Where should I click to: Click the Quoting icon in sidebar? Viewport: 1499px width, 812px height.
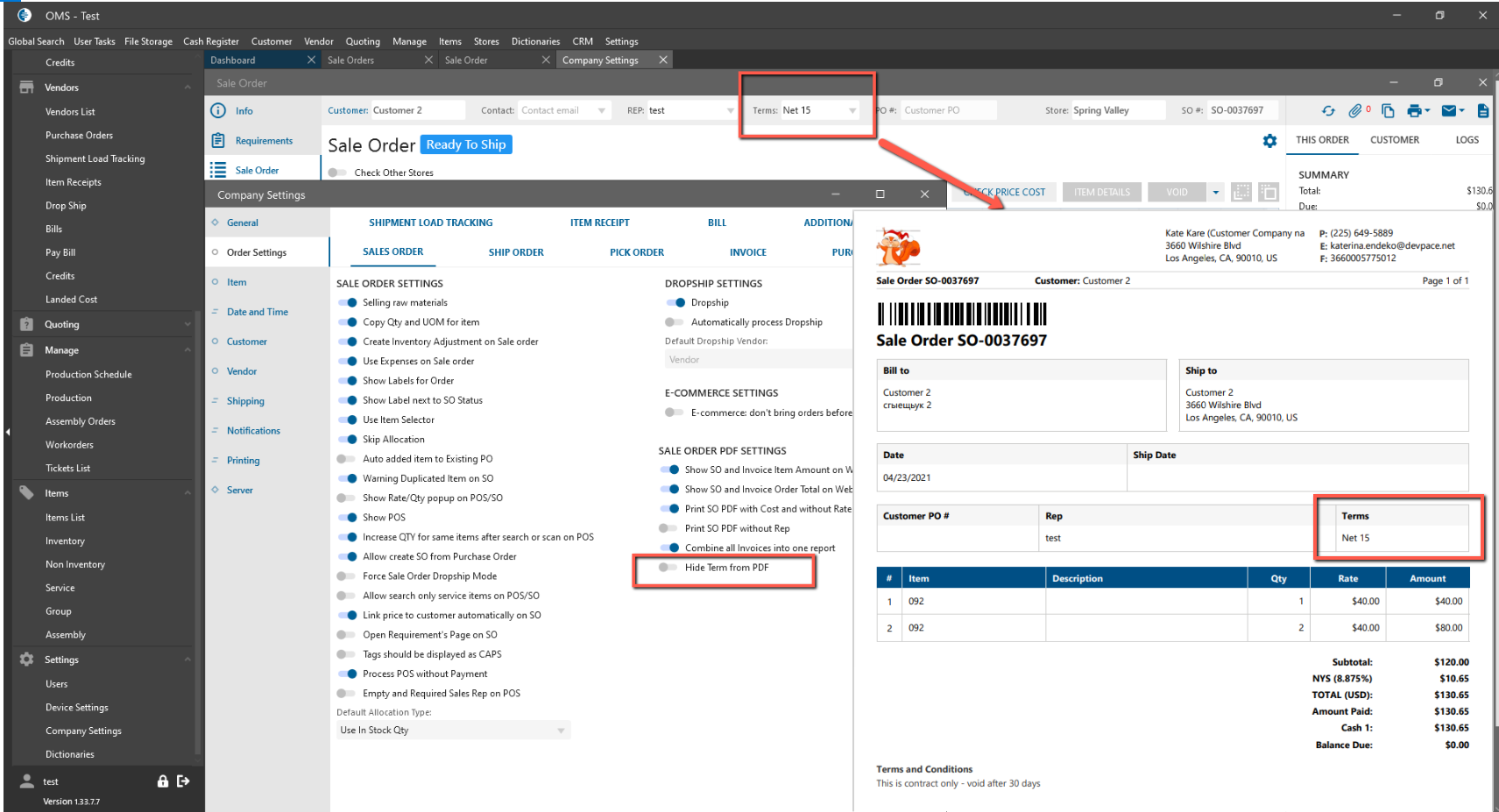(27, 324)
